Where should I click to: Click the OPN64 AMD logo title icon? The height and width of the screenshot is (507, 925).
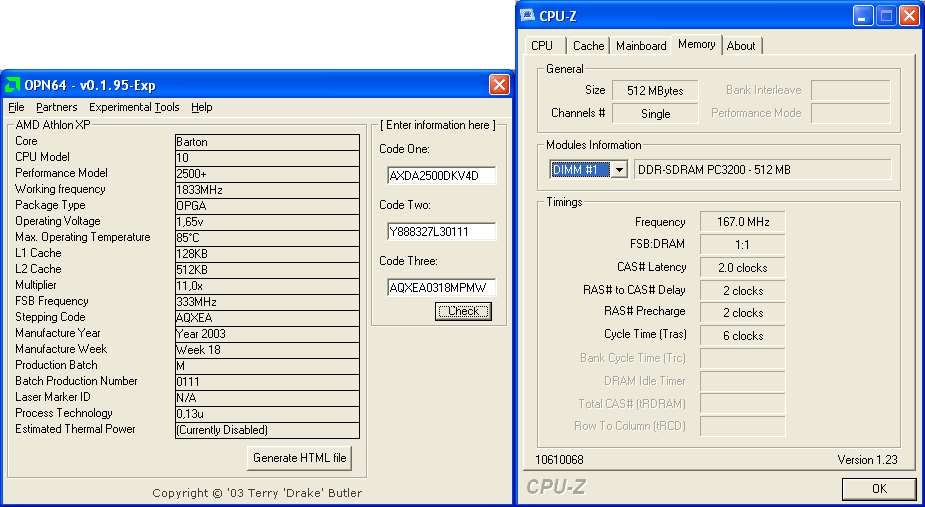pos(12,85)
